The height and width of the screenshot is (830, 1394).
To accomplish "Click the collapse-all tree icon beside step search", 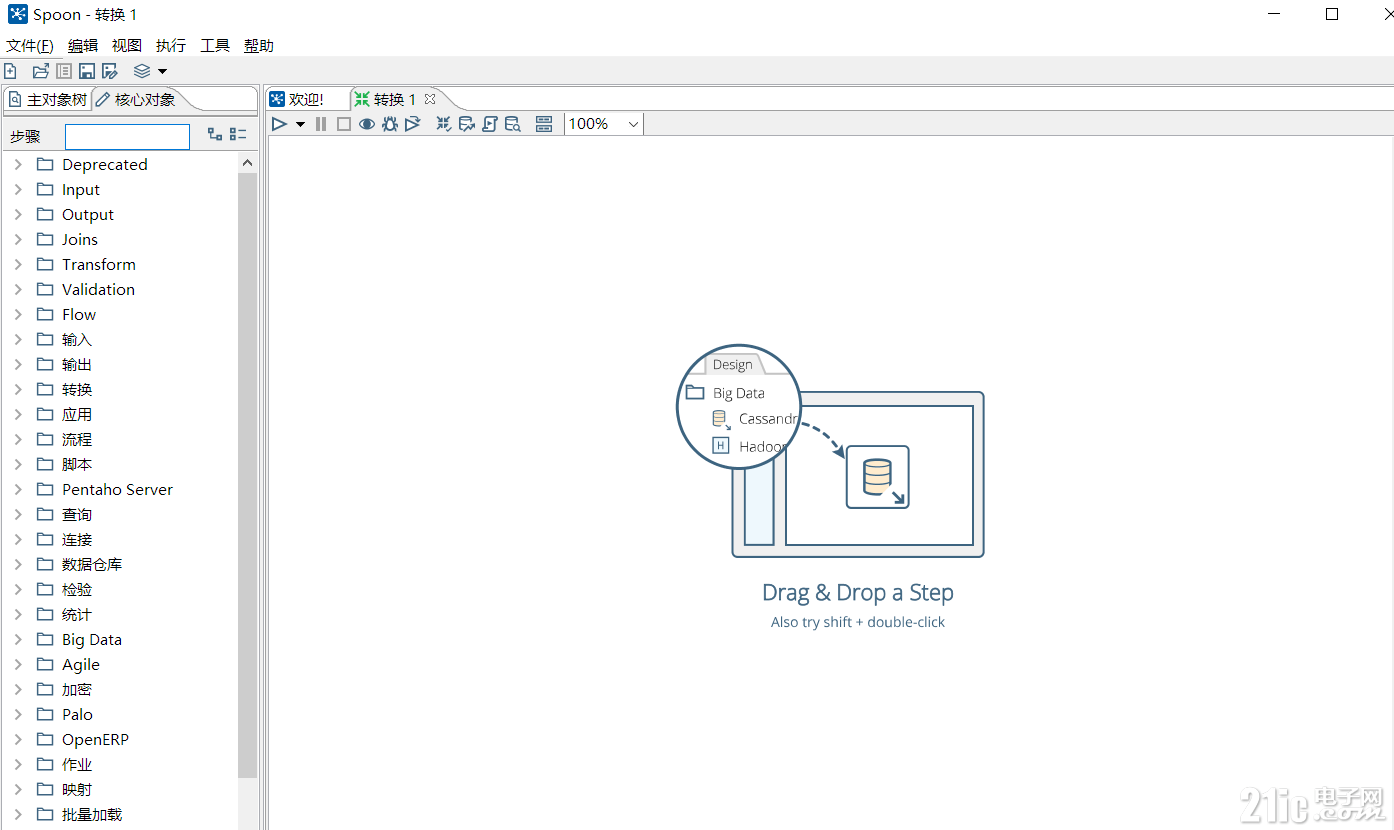I will 238,134.
